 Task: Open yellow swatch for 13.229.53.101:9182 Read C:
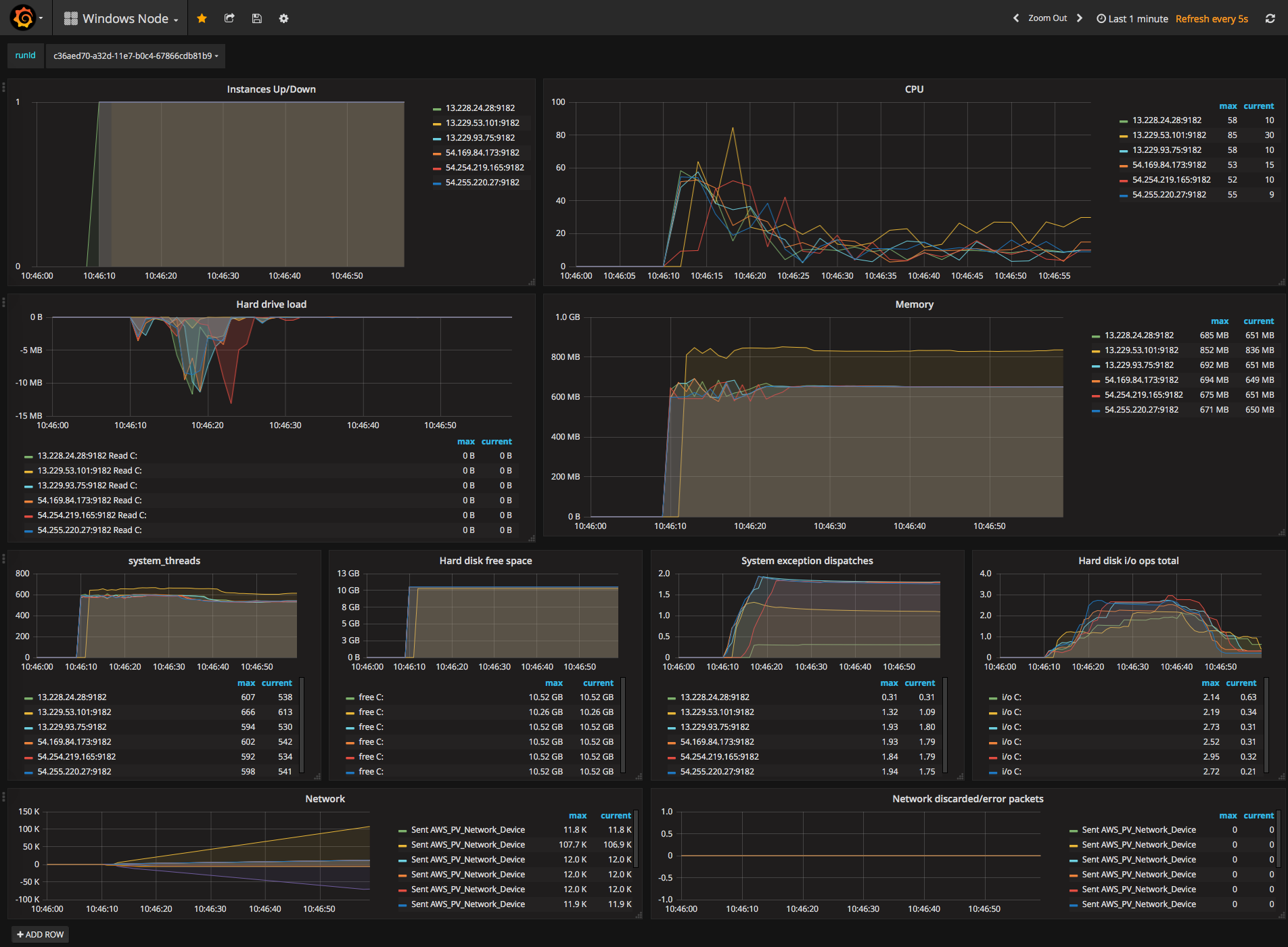(28, 471)
